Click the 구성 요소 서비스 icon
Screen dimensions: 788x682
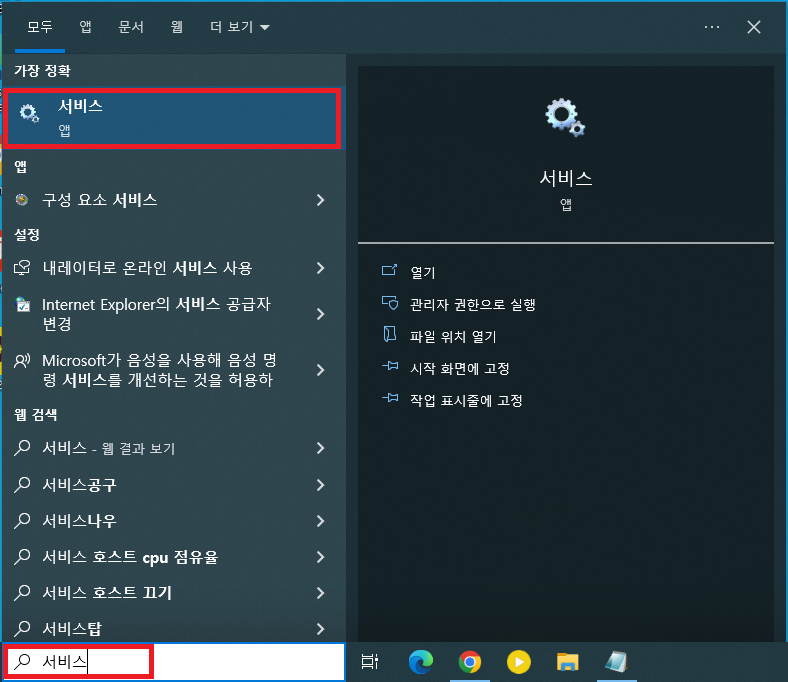coord(22,200)
